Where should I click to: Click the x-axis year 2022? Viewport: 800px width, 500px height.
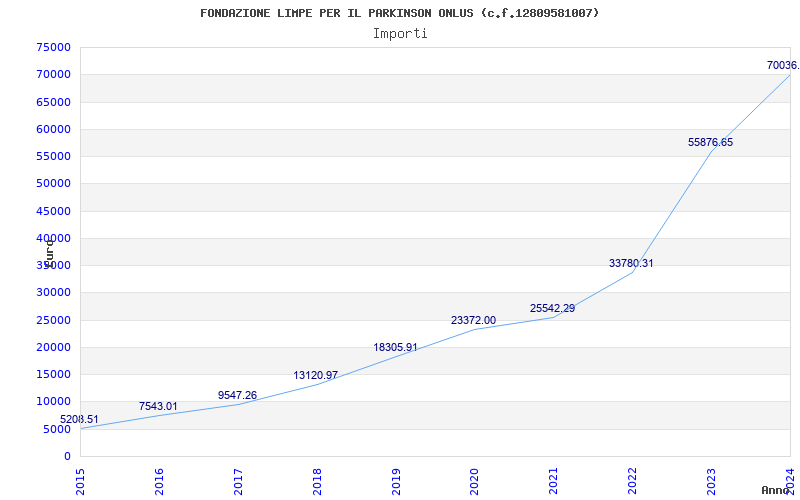pyautogui.click(x=632, y=481)
